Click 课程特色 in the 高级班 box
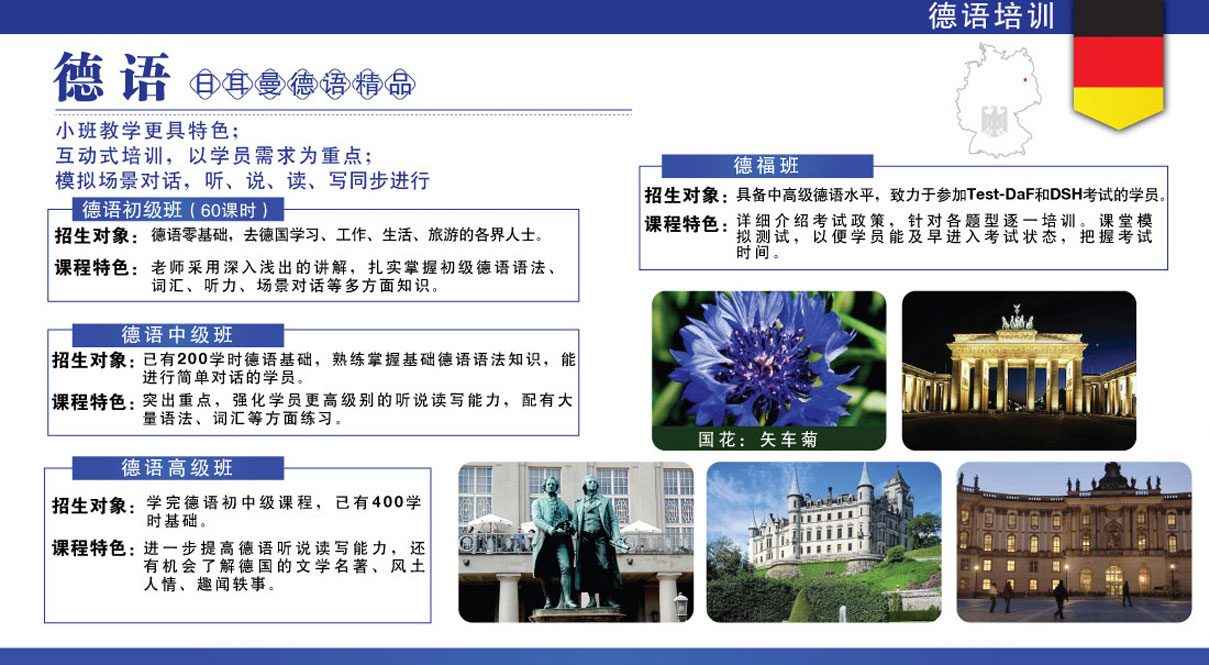Viewport: 1209px width, 665px height. 93,548
